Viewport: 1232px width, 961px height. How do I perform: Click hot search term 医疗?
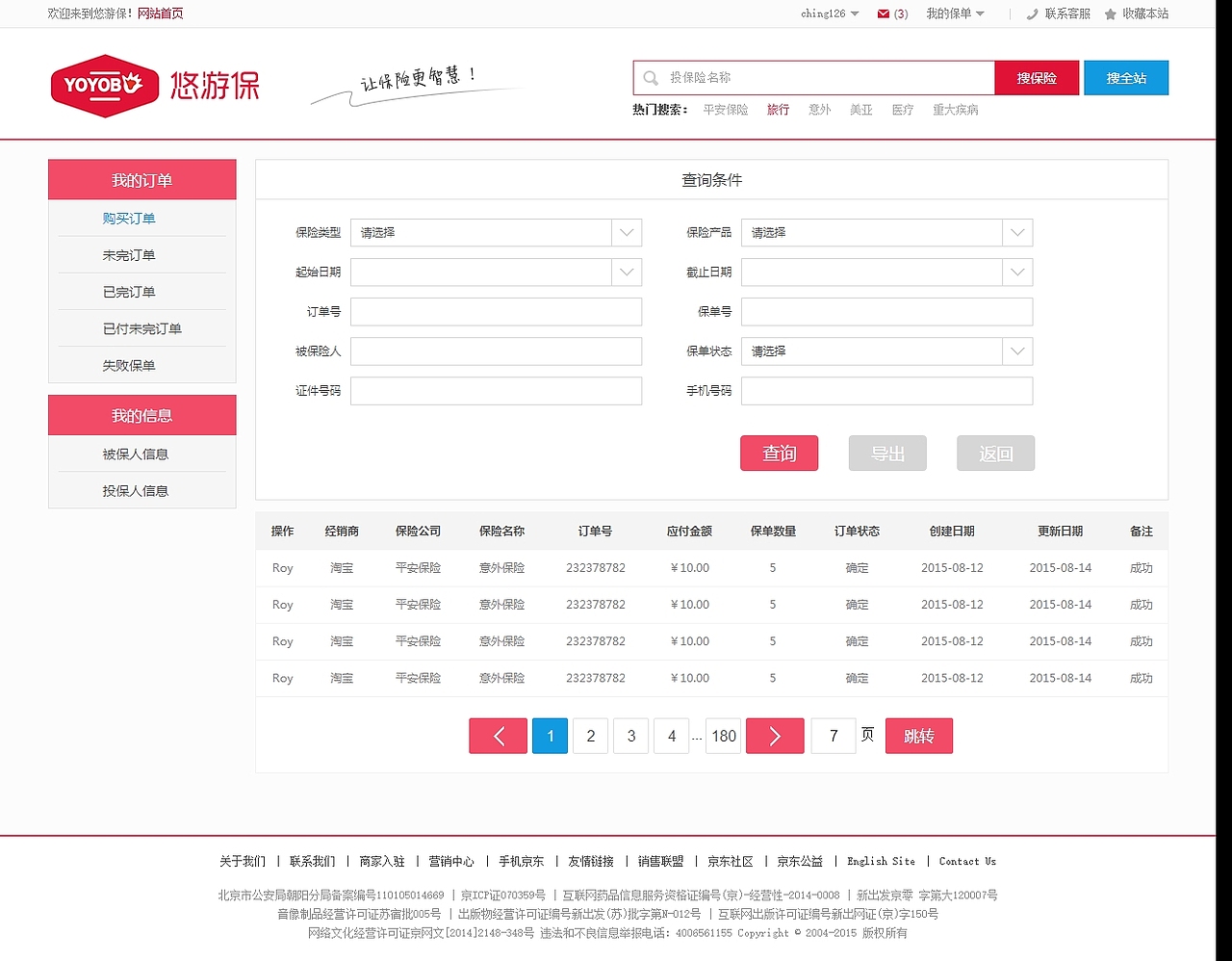tap(902, 110)
